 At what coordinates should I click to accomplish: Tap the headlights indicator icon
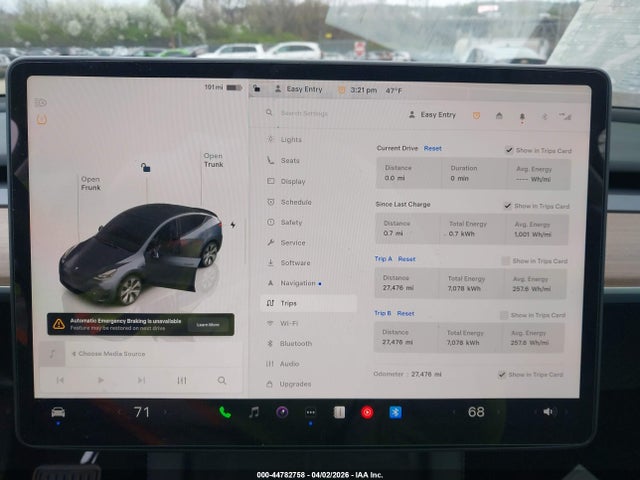click(41, 102)
